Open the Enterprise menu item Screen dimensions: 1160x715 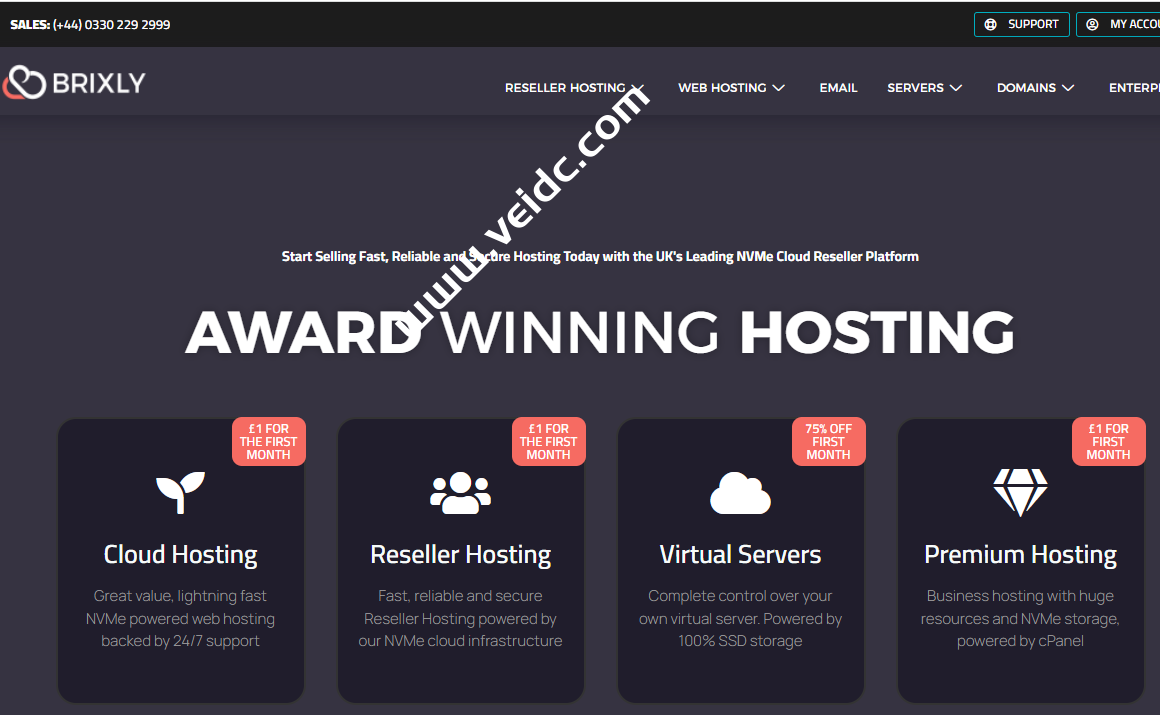pyautogui.click(x=1134, y=88)
